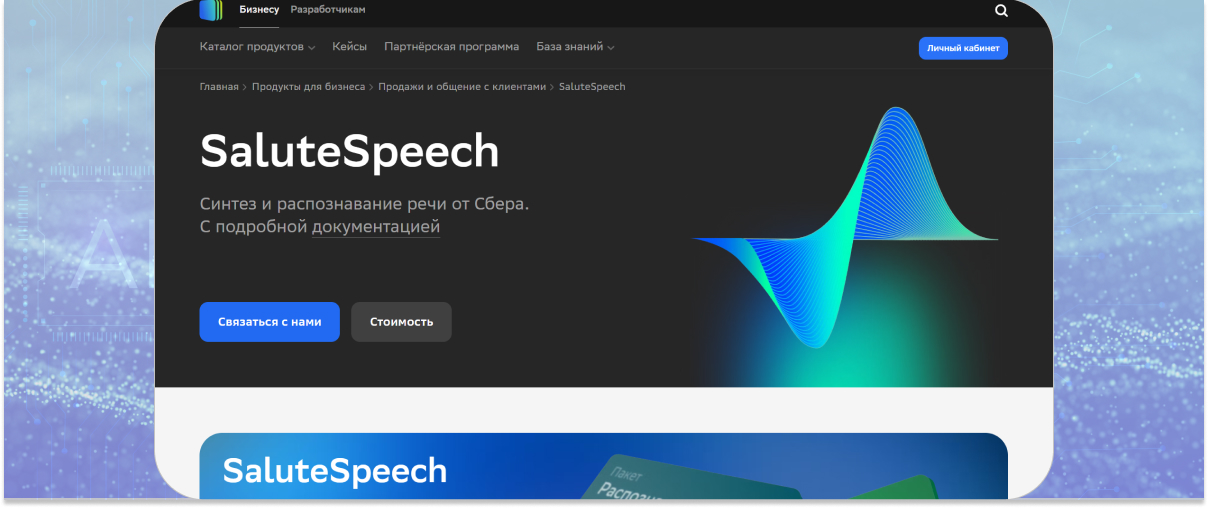Open the Продукты для бизнеса breadcrumb
The width and height of the screenshot is (1208, 508).
click(x=308, y=87)
